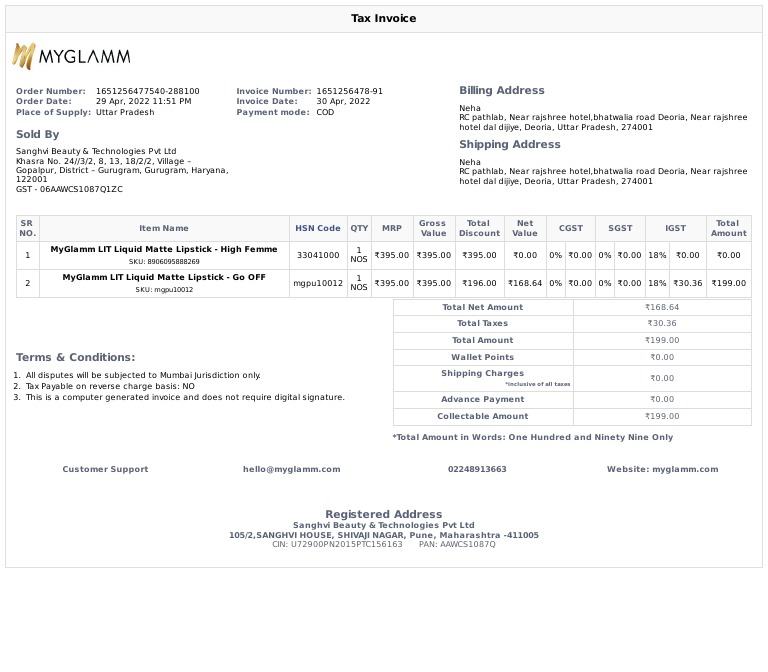The width and height of the screenshot is (768, 672).
Task: Click the Sold By heading
Action: coord(38,134)
